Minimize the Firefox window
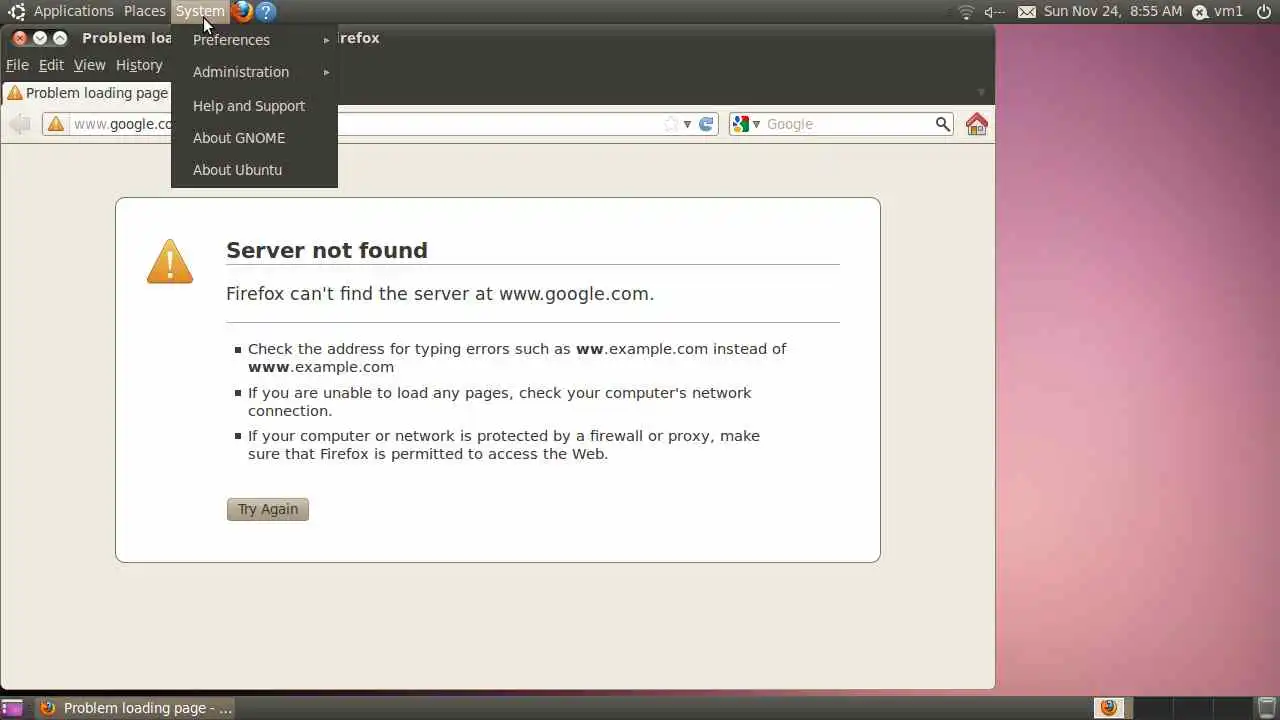Screen dimensions: 1280x720 tap(40, 38)
